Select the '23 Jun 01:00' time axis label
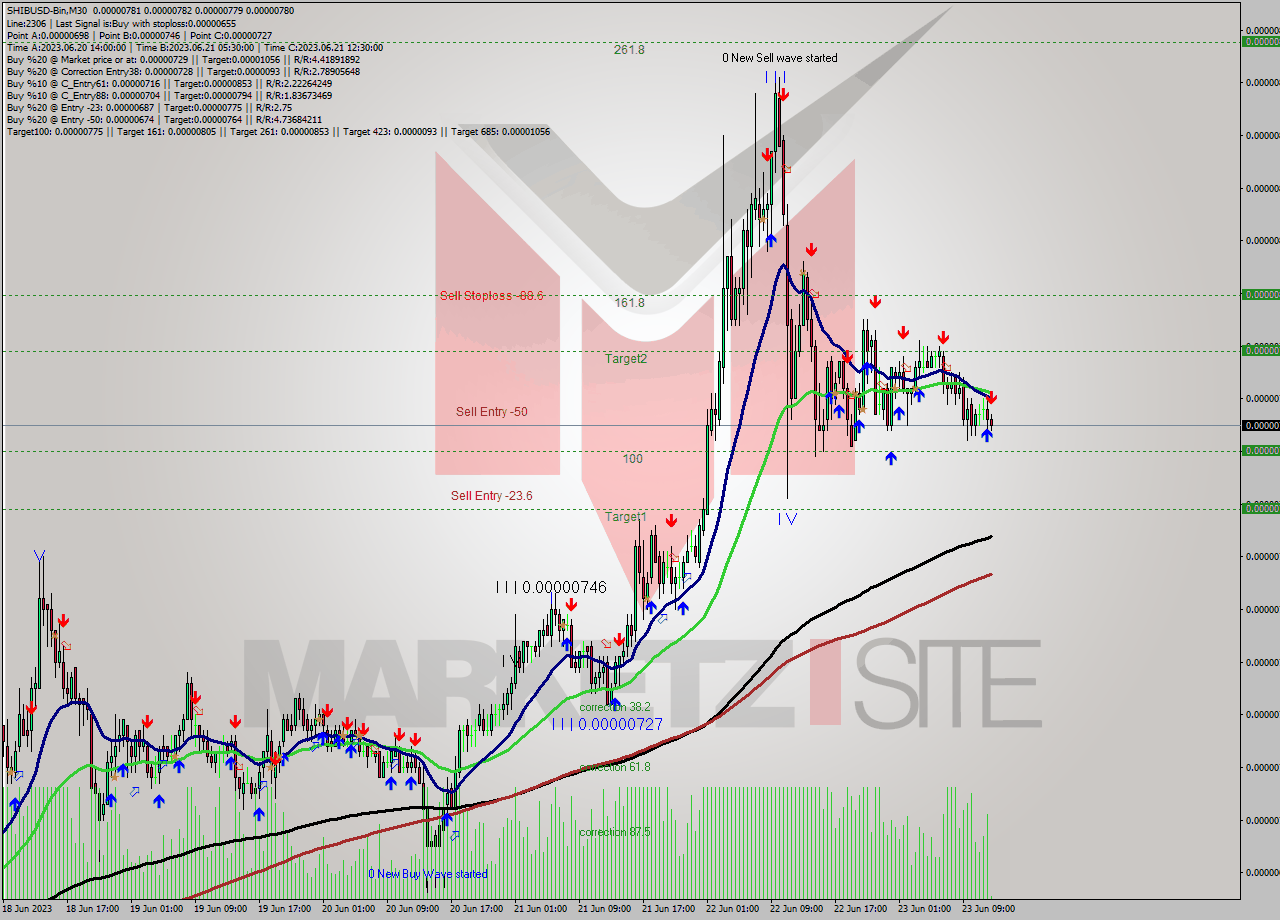Screen dimensions: 1280x920 924,909
